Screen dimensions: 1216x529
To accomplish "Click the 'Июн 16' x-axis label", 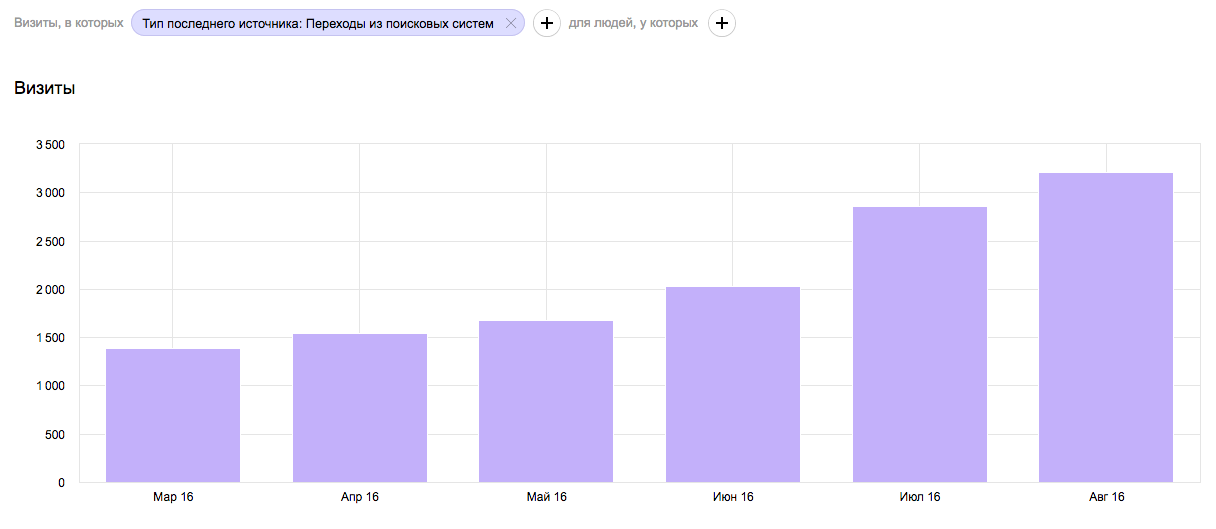I will tap(733, 497).
